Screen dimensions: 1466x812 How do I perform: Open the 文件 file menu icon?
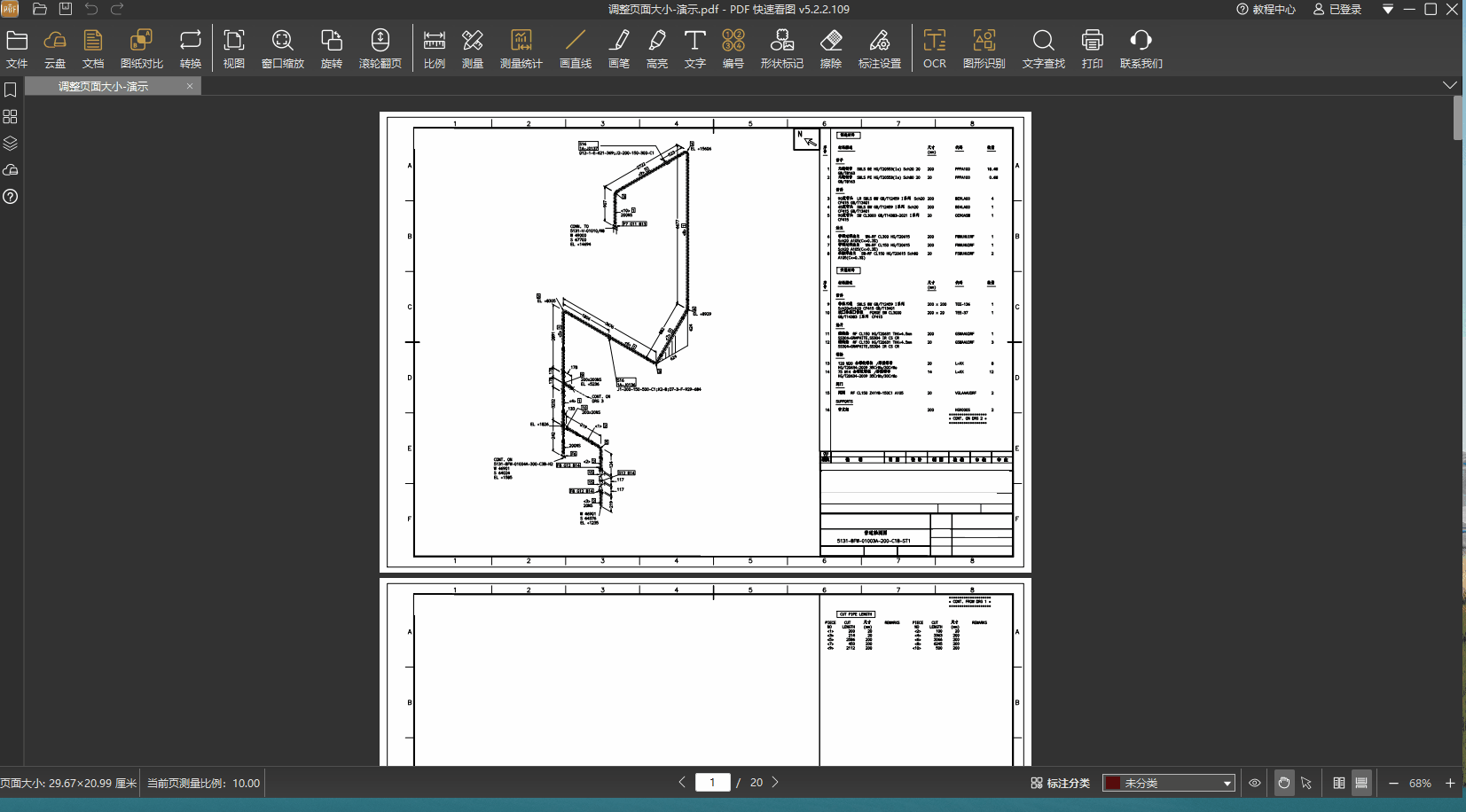pyautogui.click(x=17, y=49)
